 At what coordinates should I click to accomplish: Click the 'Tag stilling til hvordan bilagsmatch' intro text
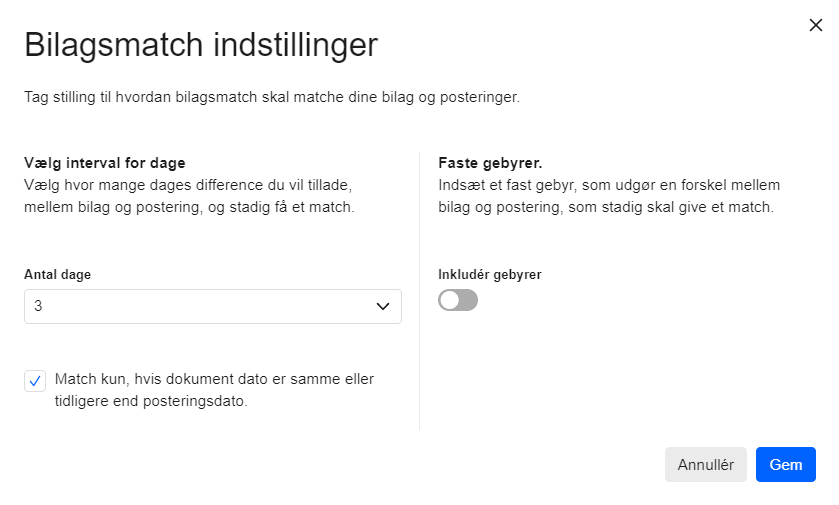(272, 97)
